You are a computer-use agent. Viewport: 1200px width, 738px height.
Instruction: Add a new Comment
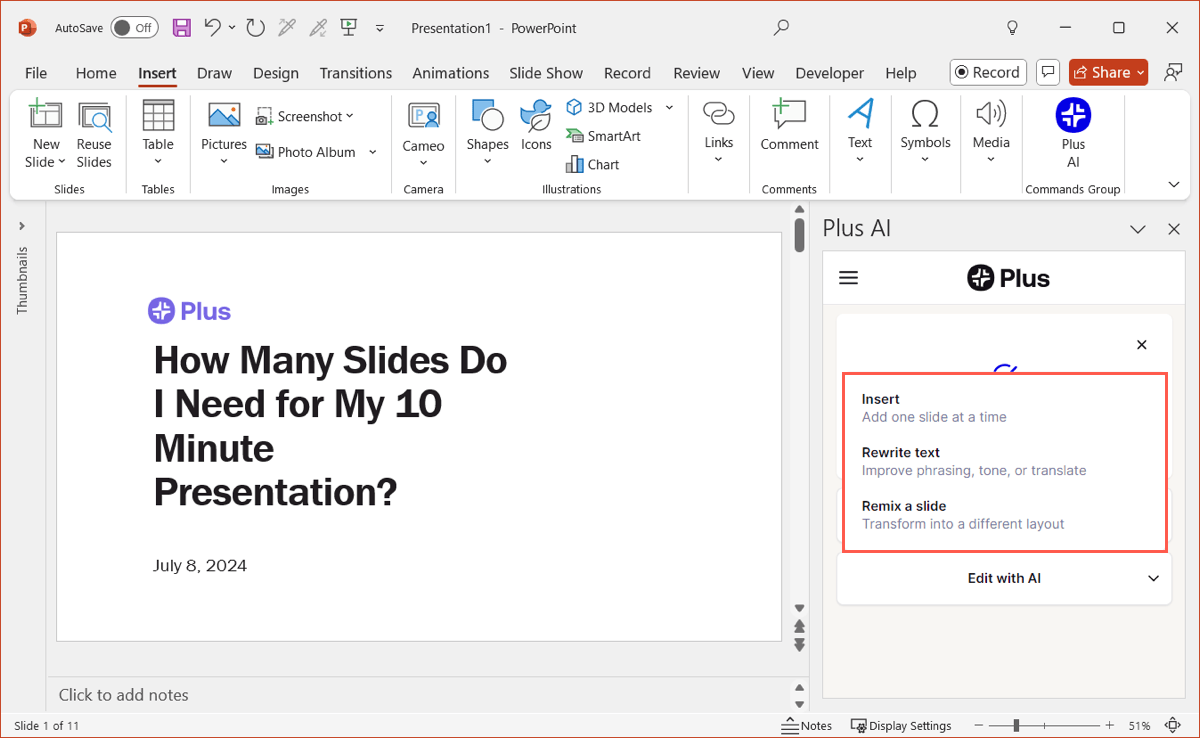(789, 126)
